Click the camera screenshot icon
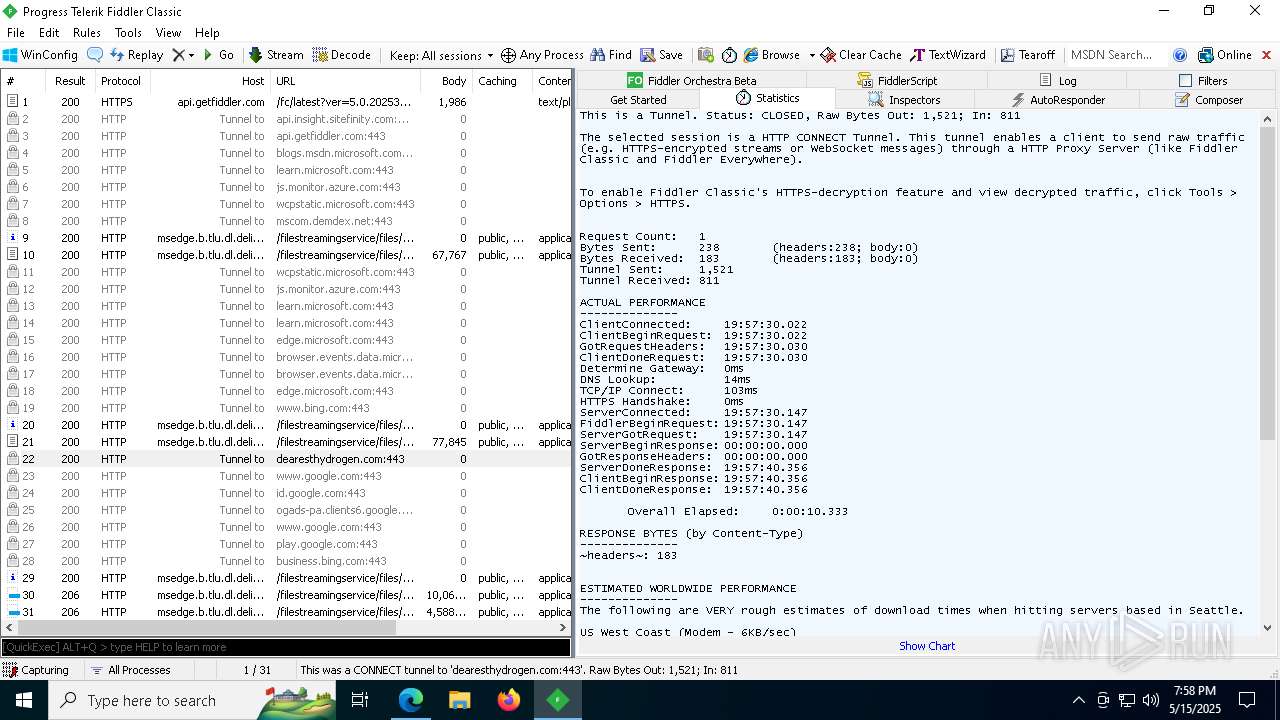 coord(706,55)
